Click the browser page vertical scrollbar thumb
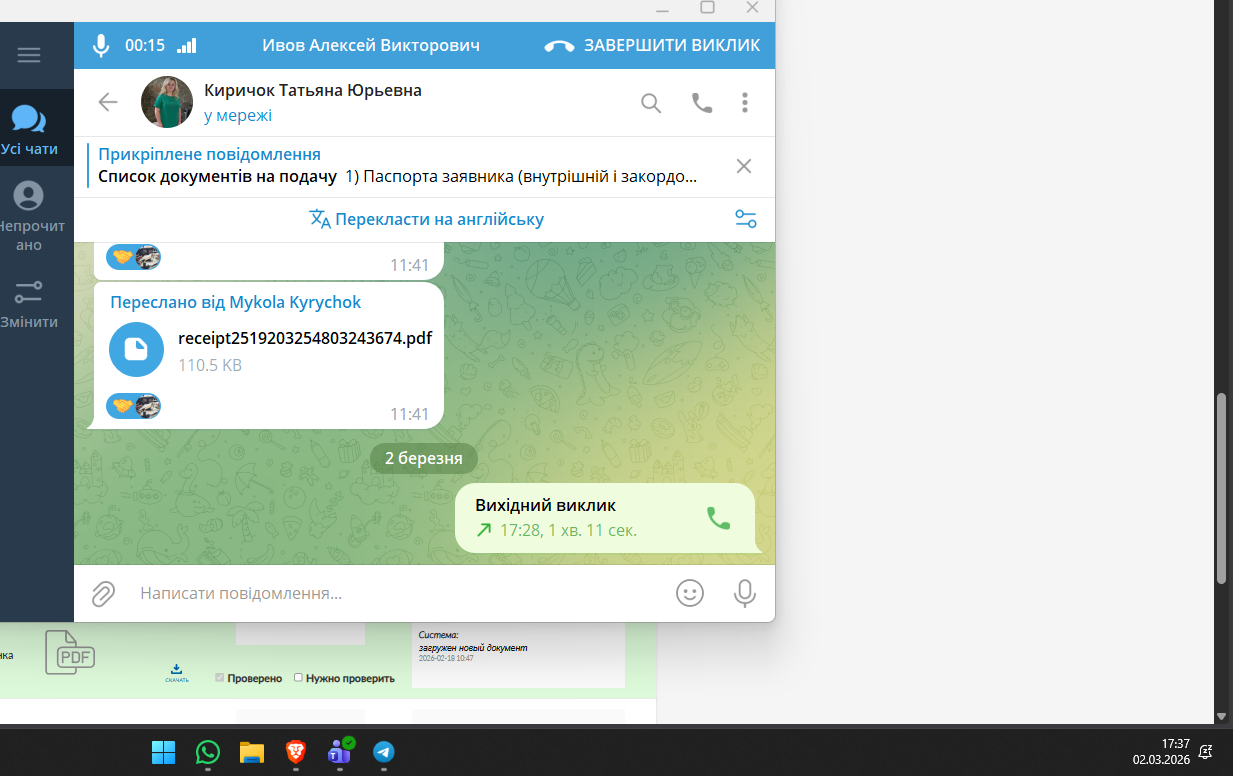1233x776 pixels. coord(1221,488)
